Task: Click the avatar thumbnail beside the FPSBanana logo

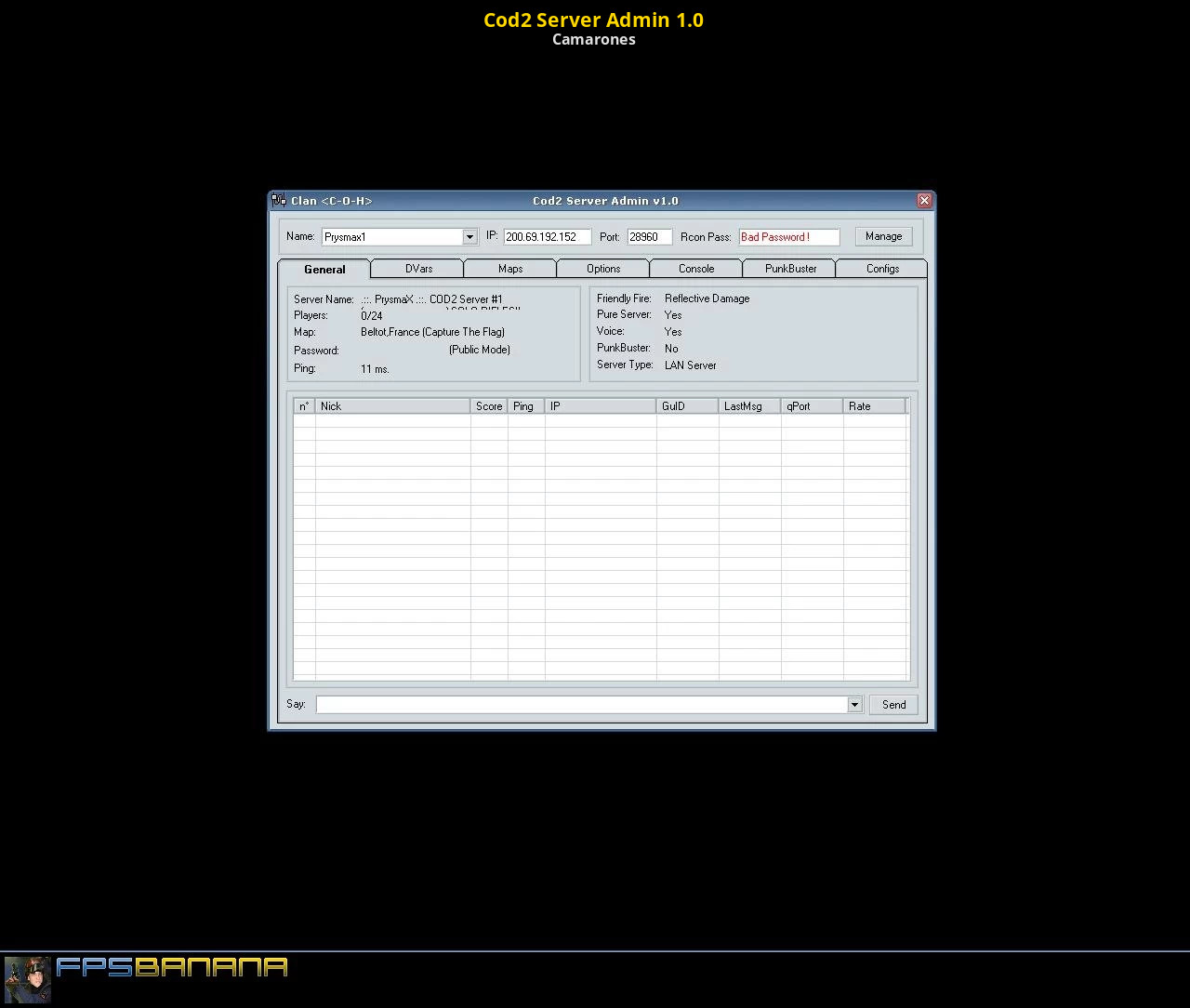Action: 28,979
